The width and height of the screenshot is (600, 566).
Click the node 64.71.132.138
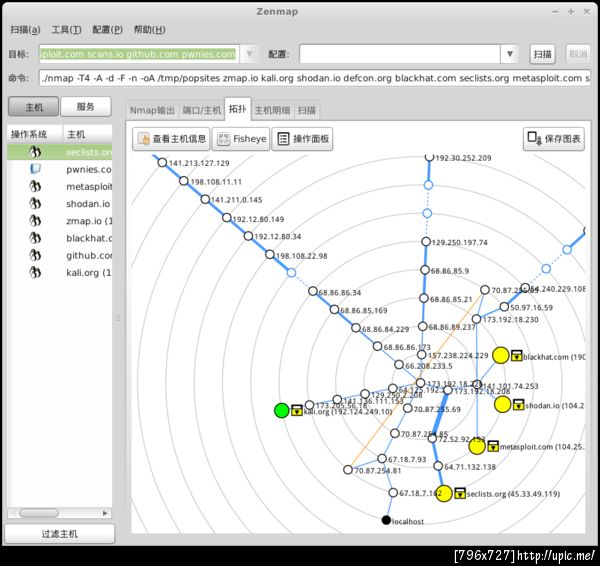438,466
